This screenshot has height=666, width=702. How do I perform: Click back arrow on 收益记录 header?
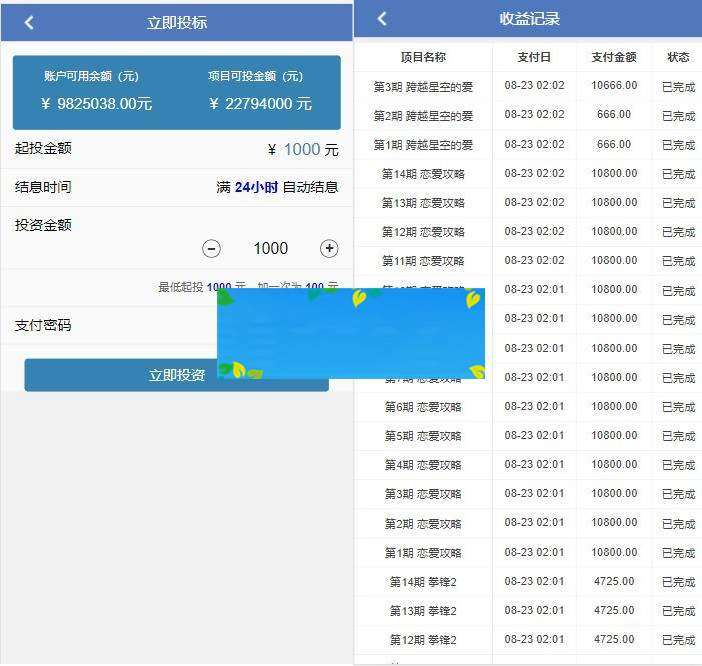(382, 19)
